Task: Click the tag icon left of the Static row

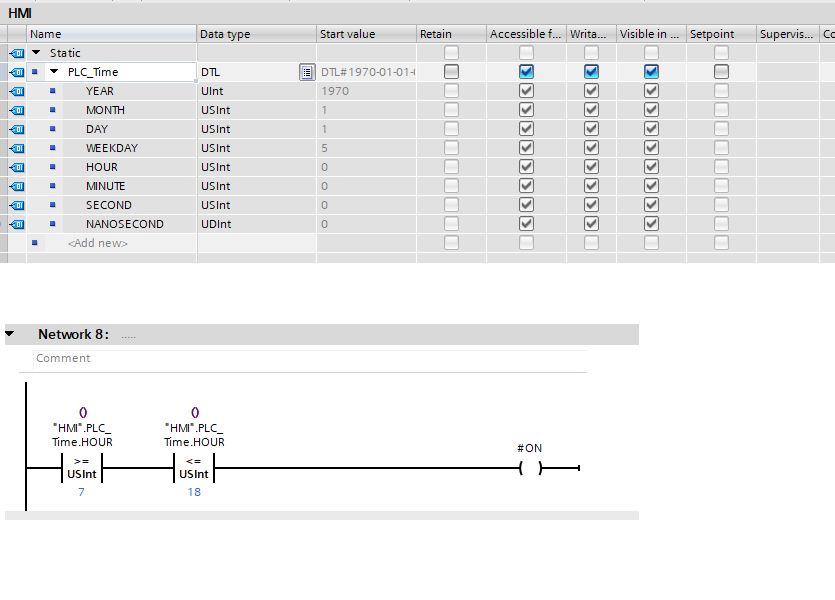Action: click(17, 53)
